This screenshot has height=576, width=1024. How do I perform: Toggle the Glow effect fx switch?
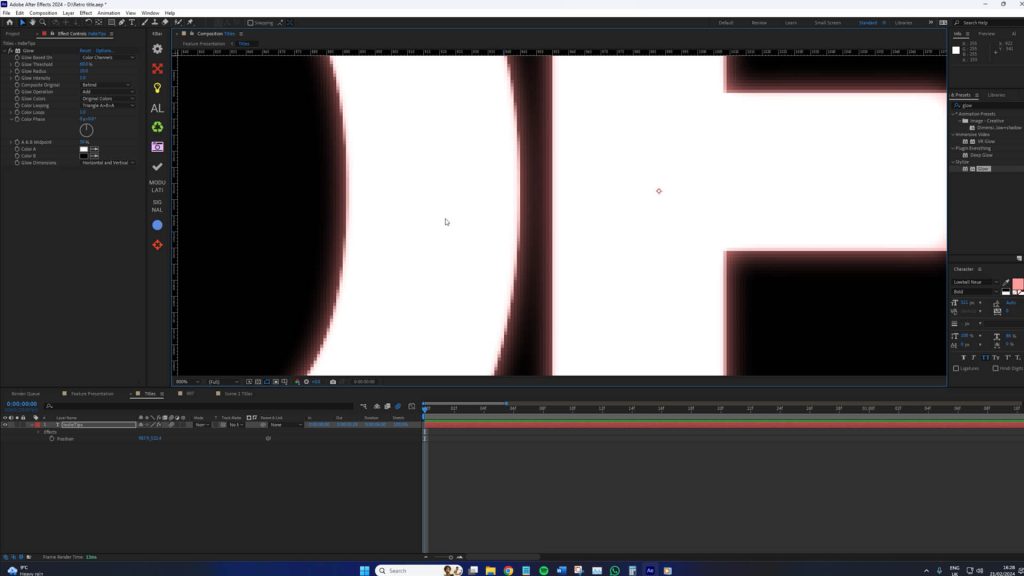click(x=10, y=50)
